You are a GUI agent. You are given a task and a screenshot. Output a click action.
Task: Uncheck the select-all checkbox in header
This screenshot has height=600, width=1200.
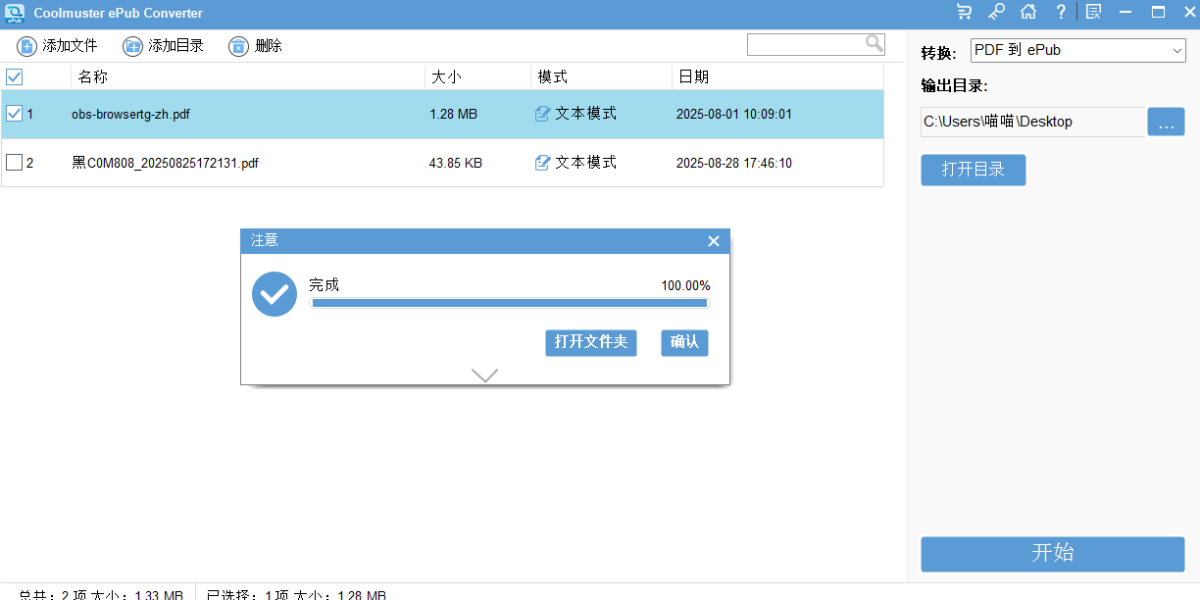click(14, 76)
